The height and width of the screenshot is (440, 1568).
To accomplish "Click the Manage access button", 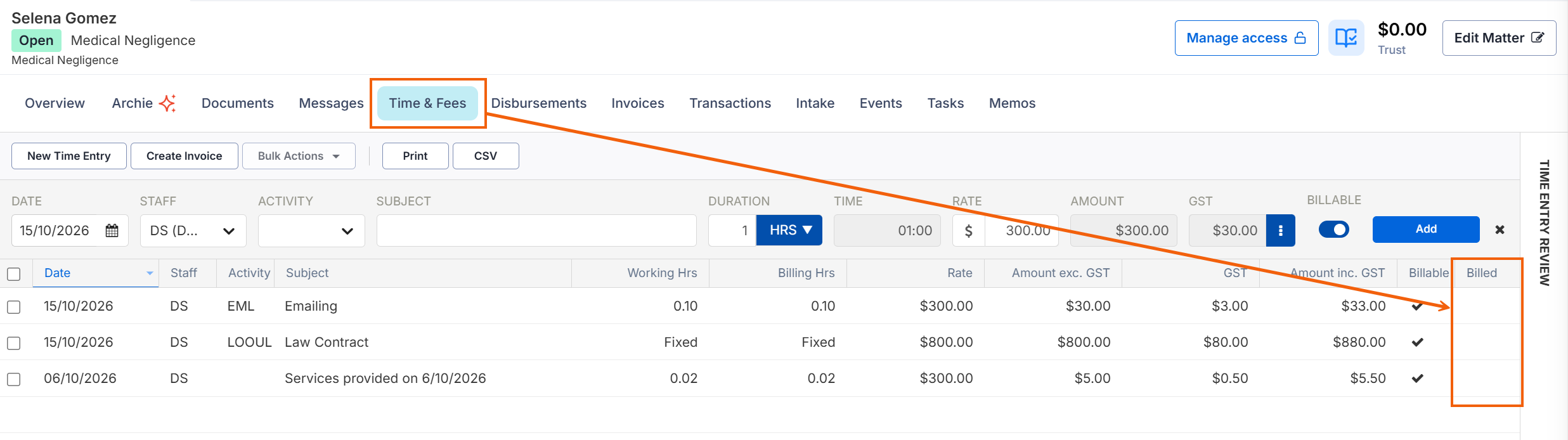I will pyautogui.click(x=1247, y=38).
